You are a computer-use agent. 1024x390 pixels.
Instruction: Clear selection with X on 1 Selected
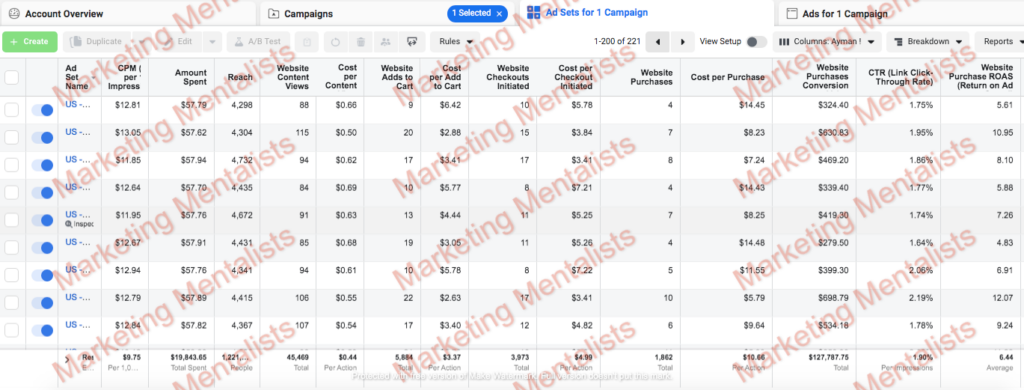(x=500, y=13)
